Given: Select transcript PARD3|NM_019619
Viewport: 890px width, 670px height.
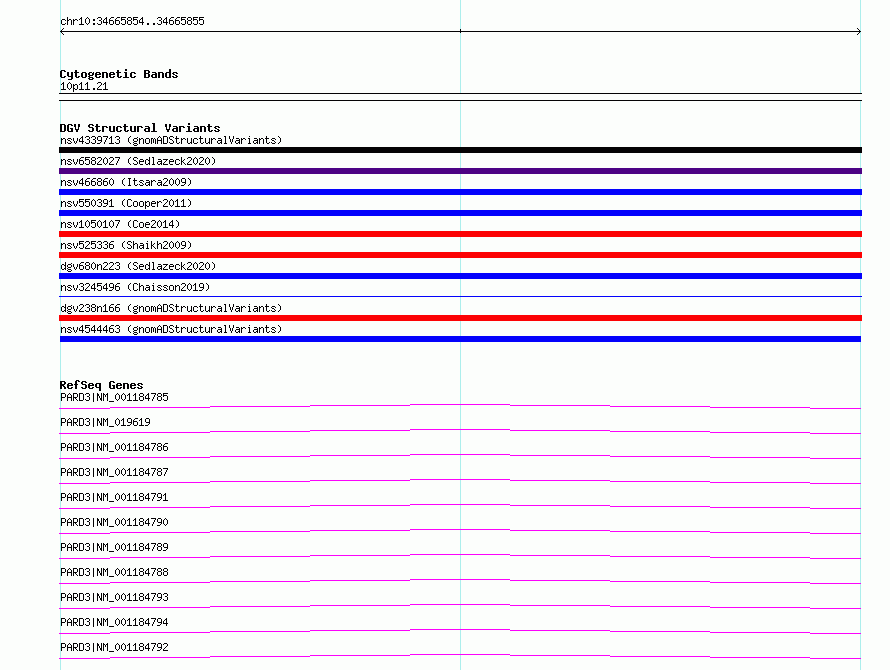Looking at the screenshot, I should pyautogui.click(x=105, y=422).
